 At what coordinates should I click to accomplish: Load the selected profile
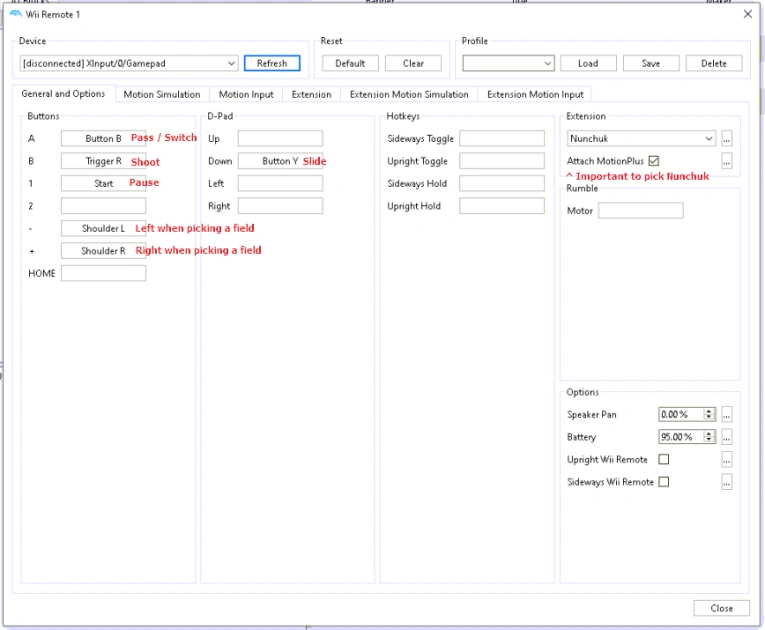click(x=588, y=63)
